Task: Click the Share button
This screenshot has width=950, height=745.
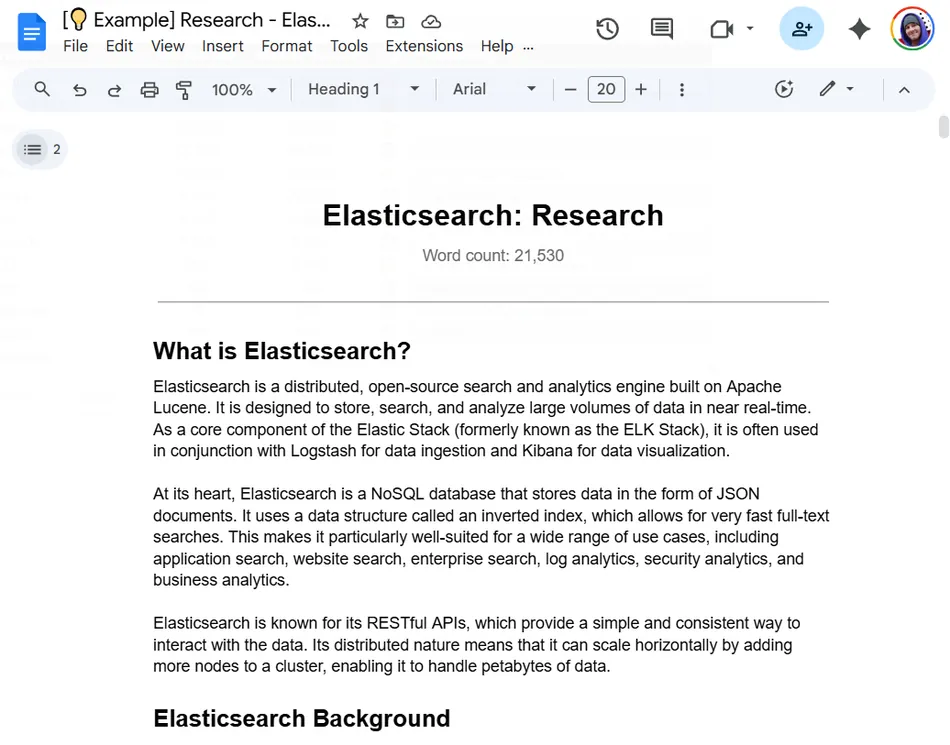Action: (801, 29)
